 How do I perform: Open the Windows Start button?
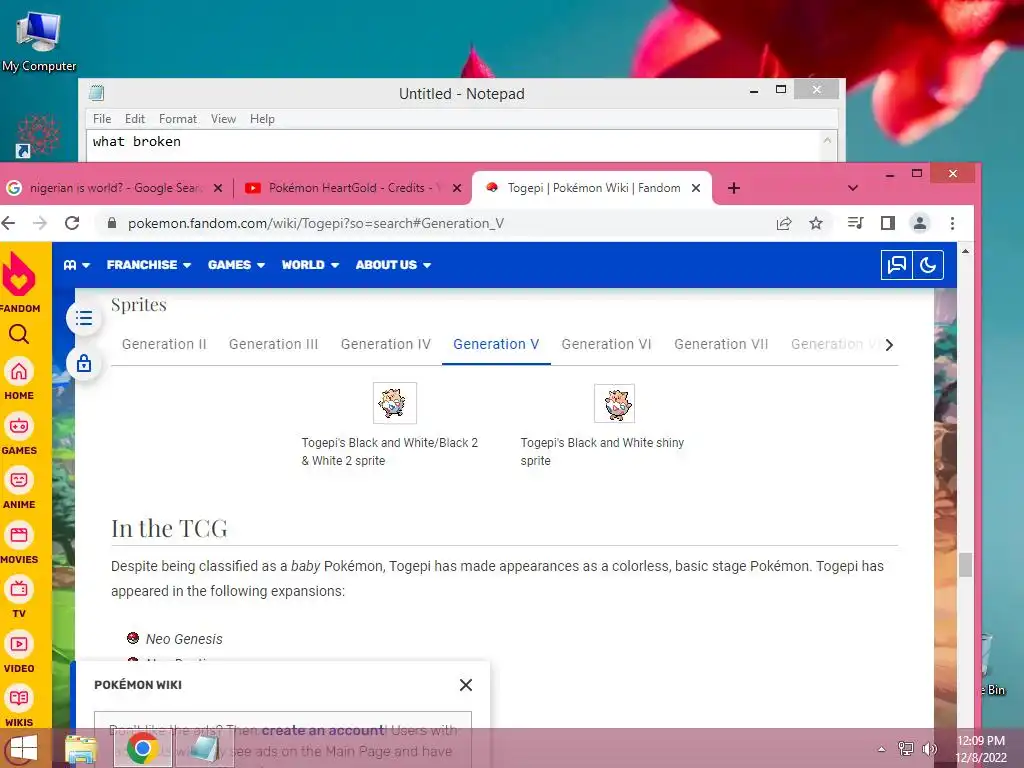(x=23, y=748)
